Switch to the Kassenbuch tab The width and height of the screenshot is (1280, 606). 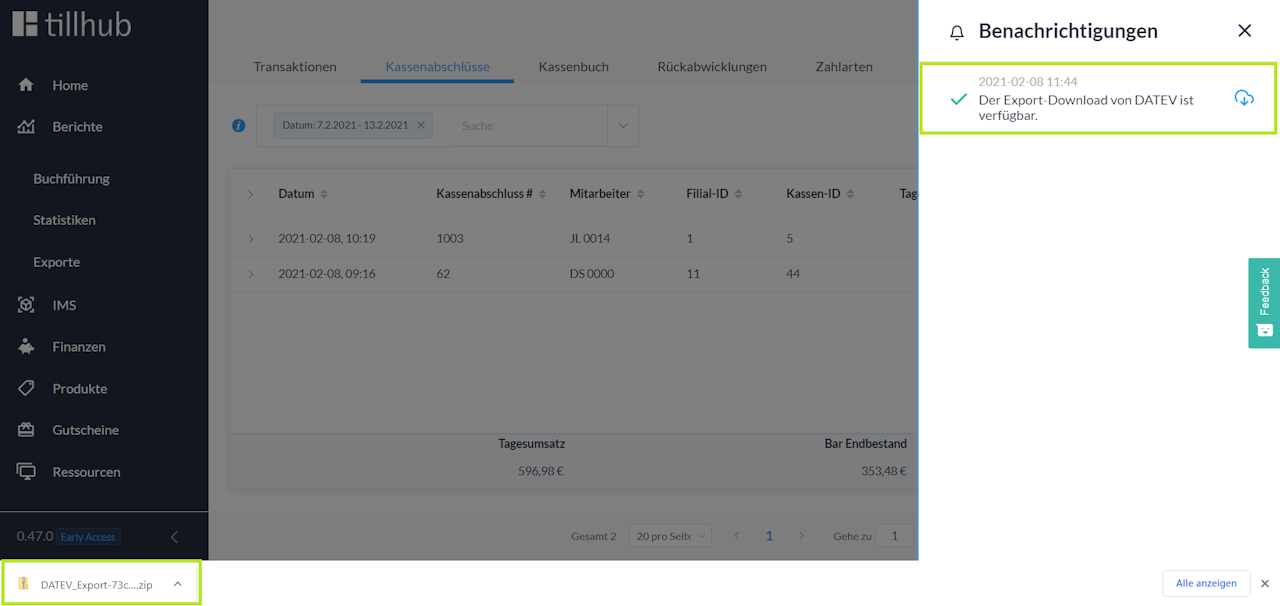pos(574,67)
